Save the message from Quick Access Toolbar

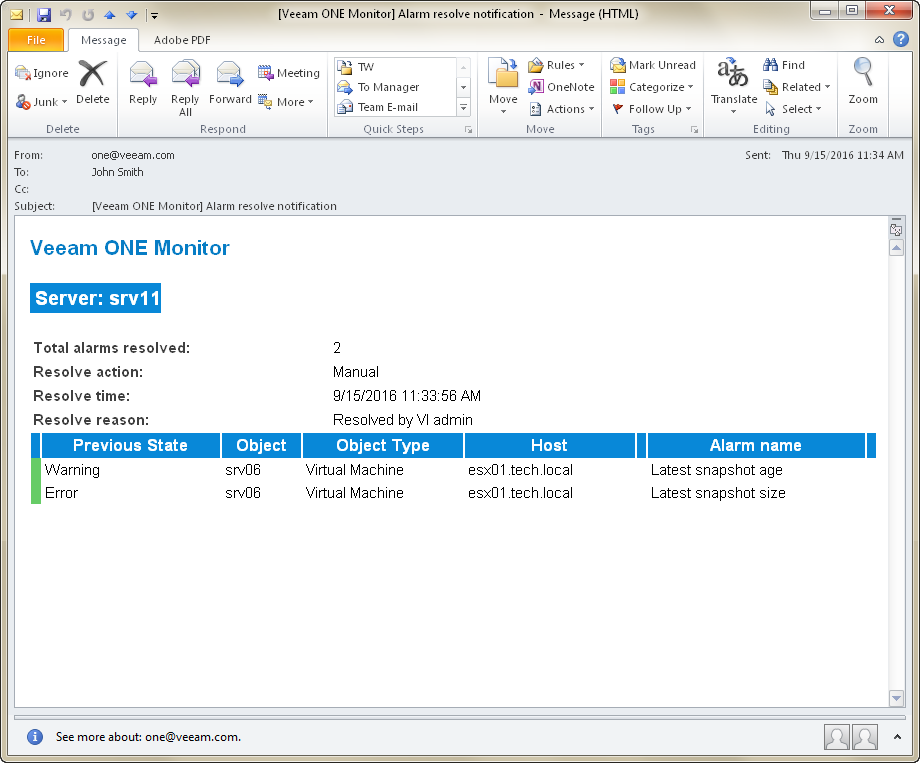44,15
